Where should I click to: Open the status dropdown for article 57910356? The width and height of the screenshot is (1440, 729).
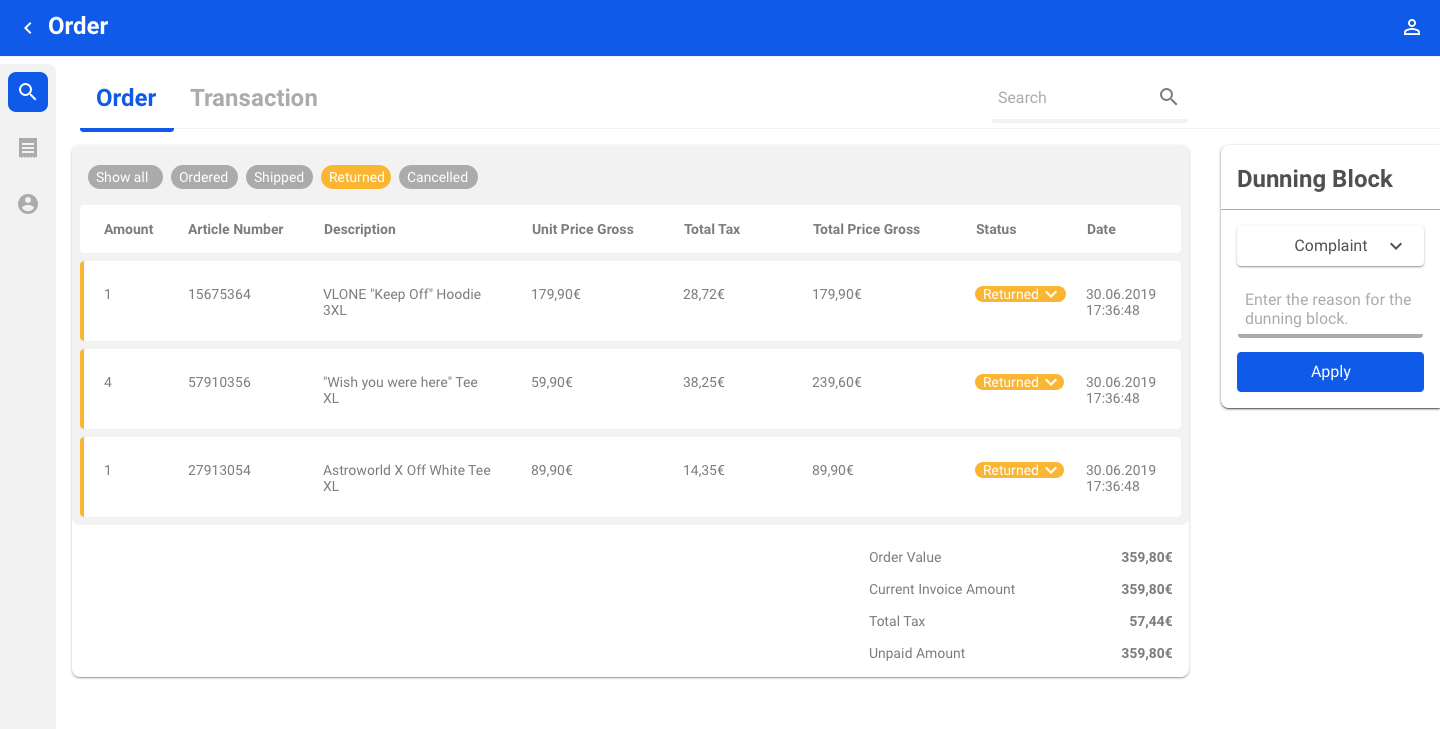1020,382
